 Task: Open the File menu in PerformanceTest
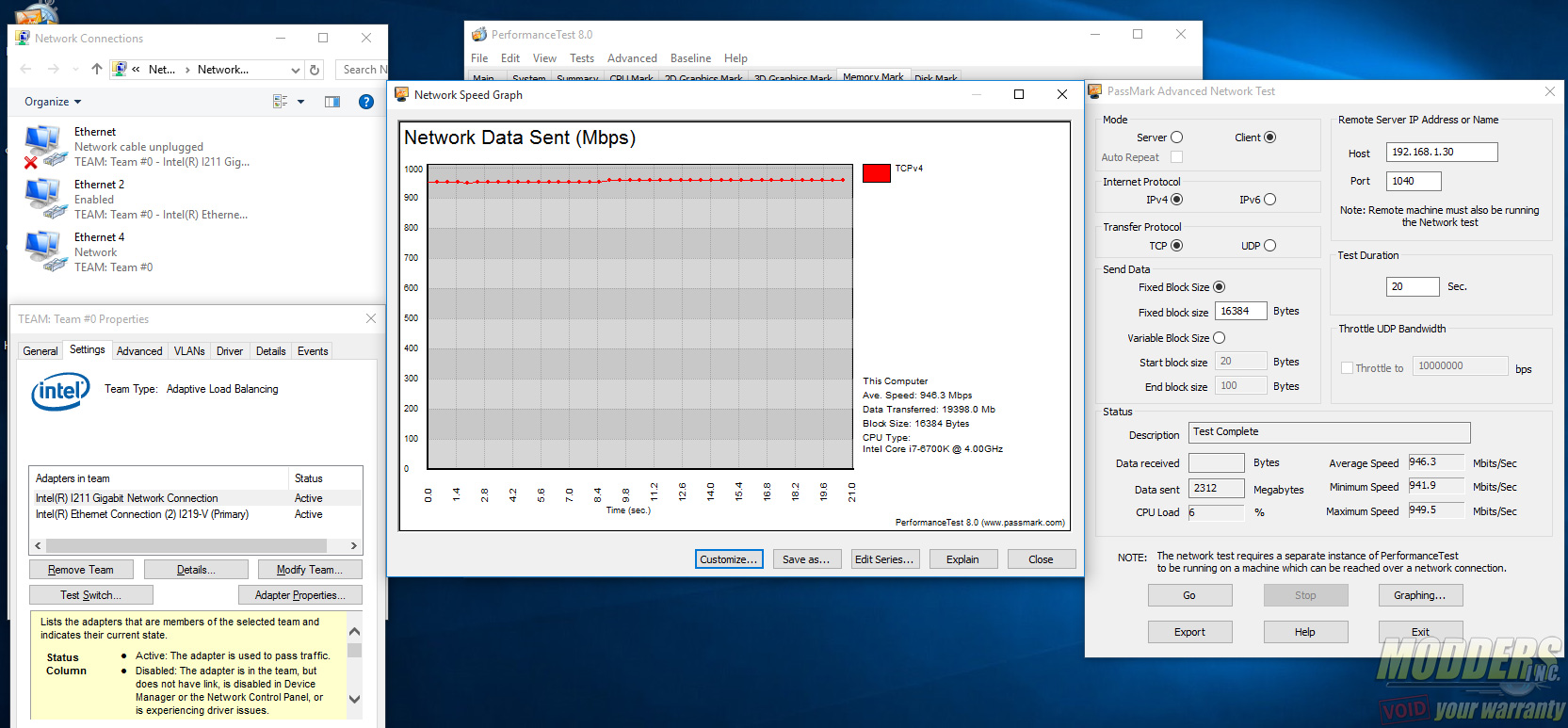[479, 58]
